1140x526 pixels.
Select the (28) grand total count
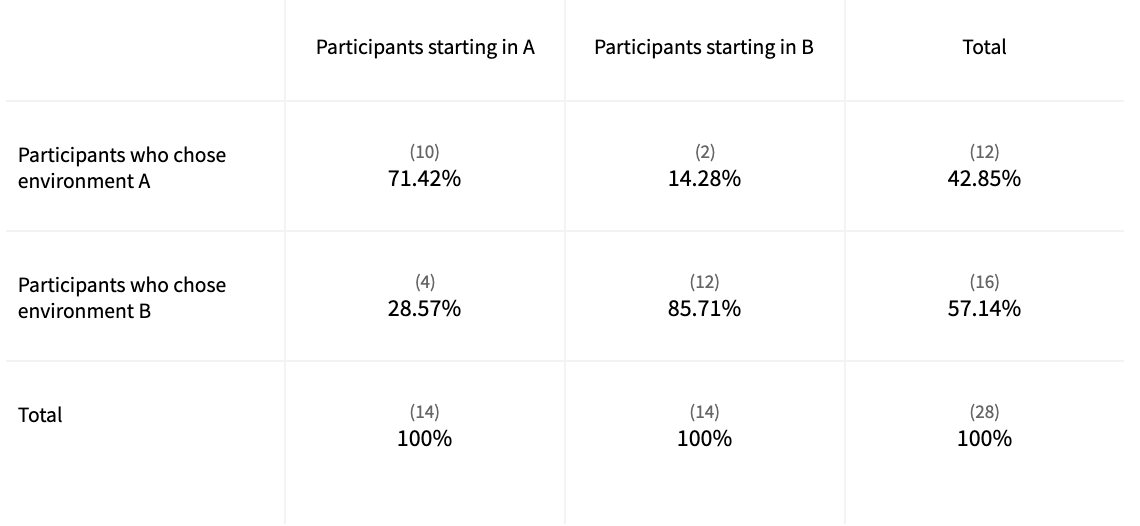point(984,412)
